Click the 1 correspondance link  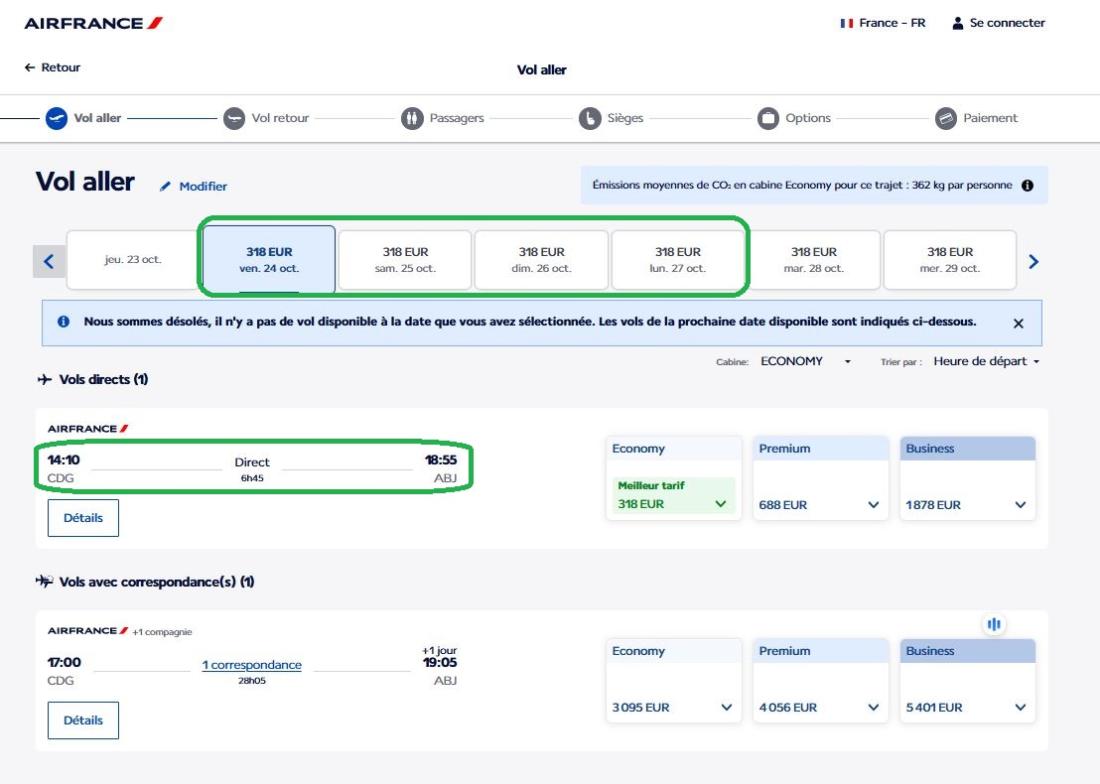coord(252,666)
